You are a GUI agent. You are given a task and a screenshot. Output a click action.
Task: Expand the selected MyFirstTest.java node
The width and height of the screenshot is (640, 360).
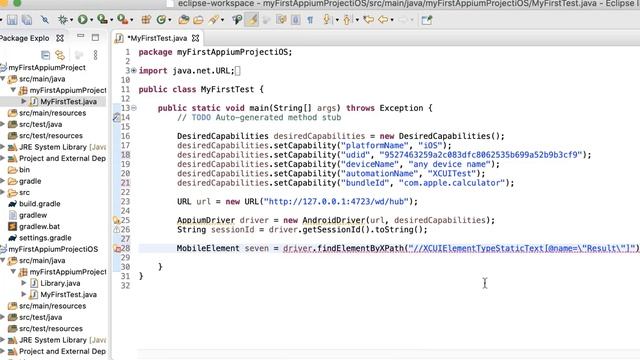(24, 101)
